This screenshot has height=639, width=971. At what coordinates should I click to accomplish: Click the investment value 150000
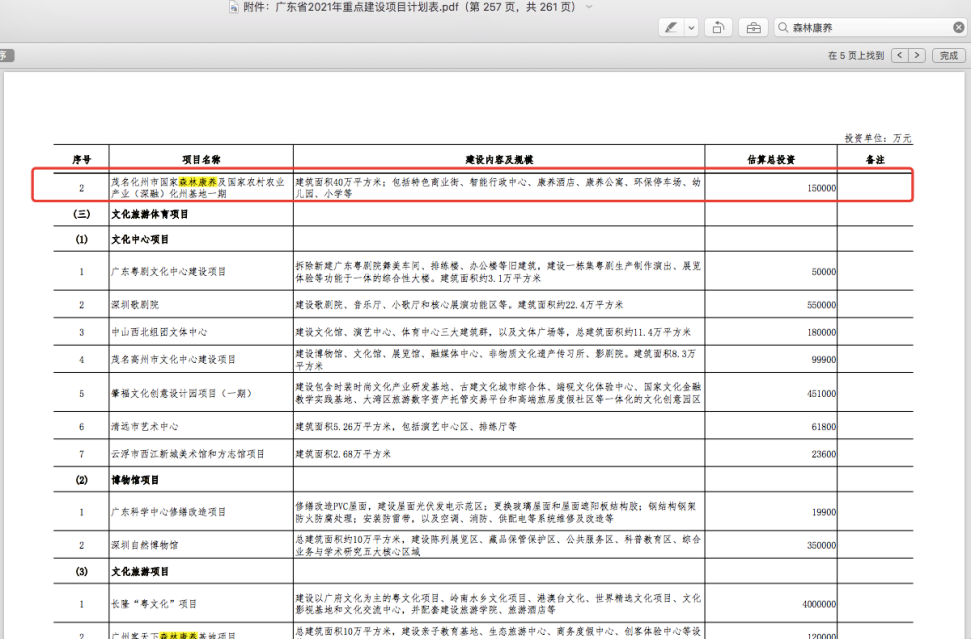tap(821, 188)
